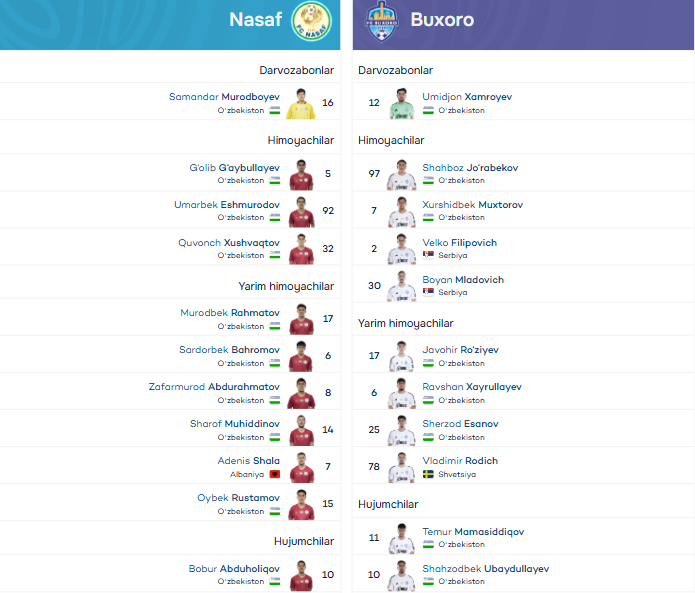
Task: Click the Albania flag beside Adenis Shala
Action: (x=274, y=474)
